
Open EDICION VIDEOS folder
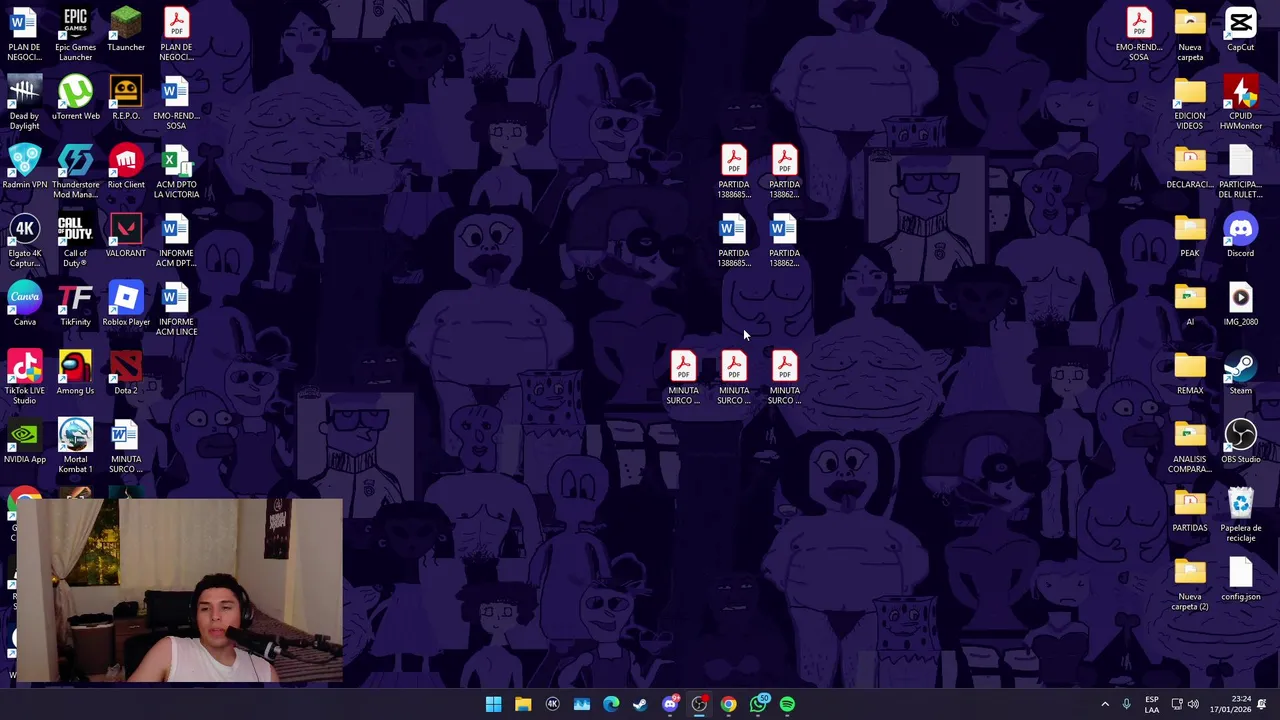[1190, 103]
